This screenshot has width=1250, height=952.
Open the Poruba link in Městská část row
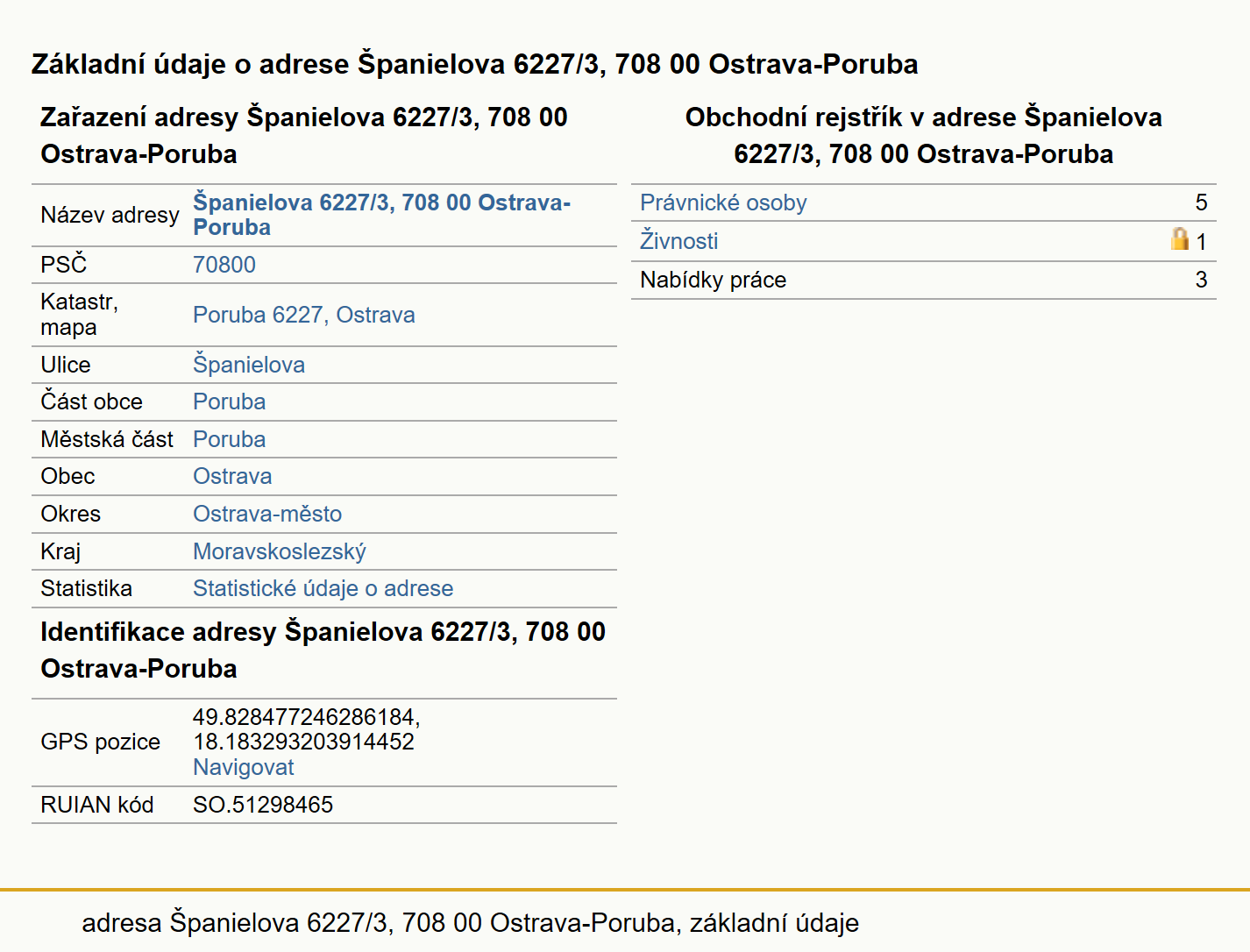pos(230,439)
